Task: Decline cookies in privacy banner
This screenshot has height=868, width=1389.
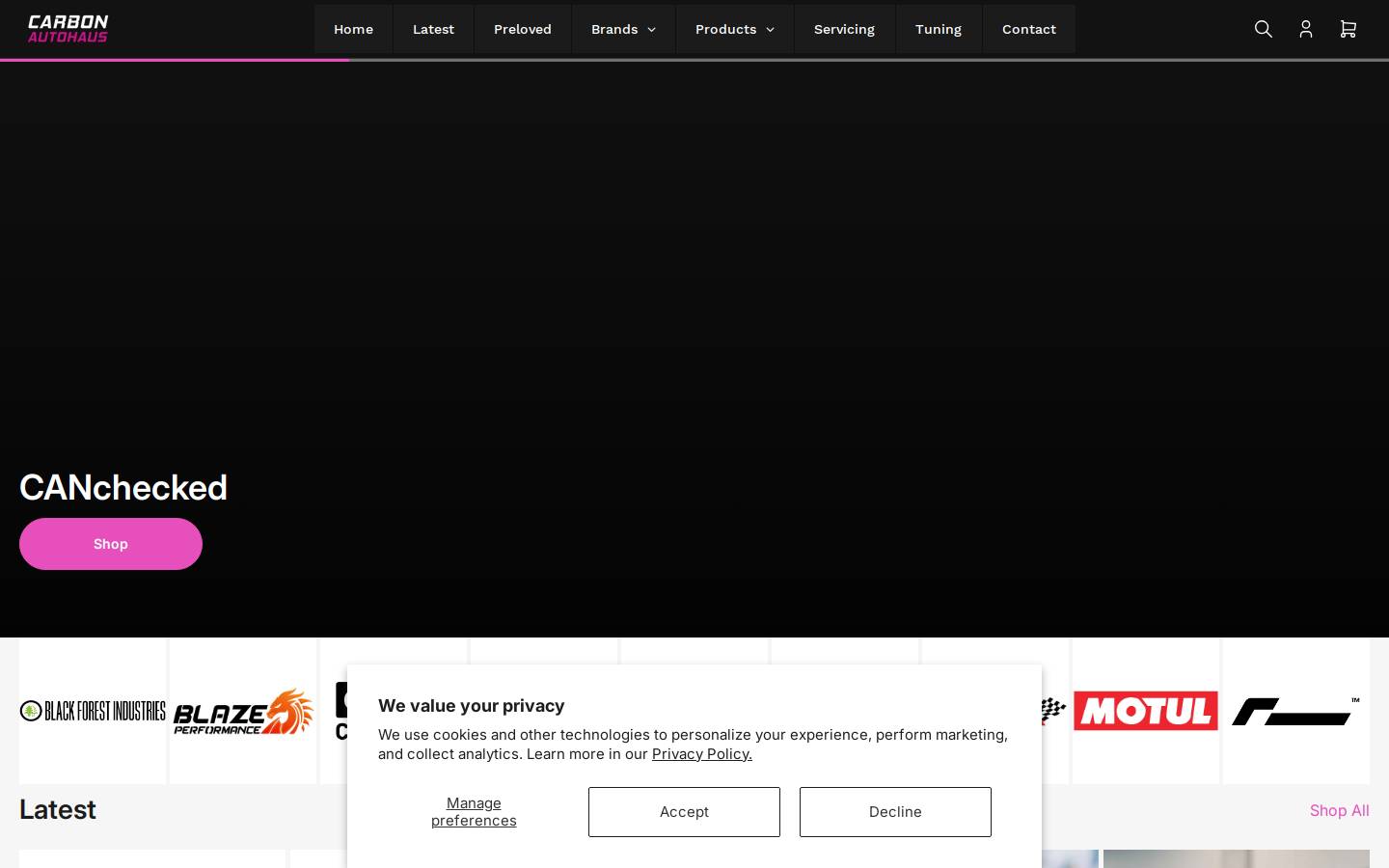Action: 895,812
